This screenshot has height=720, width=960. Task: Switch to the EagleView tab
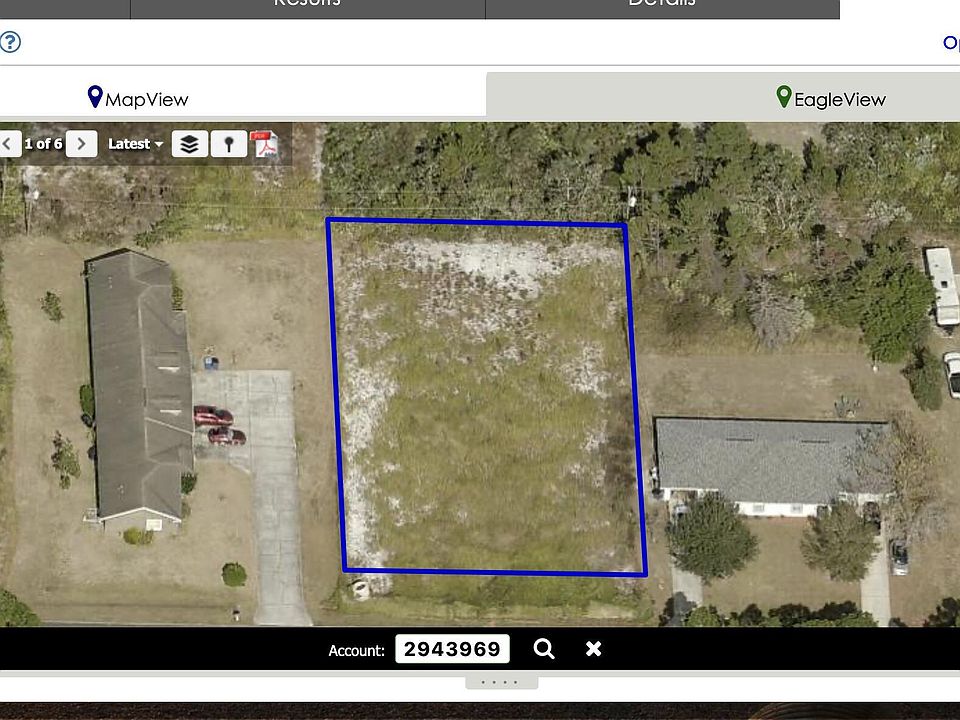830,98
